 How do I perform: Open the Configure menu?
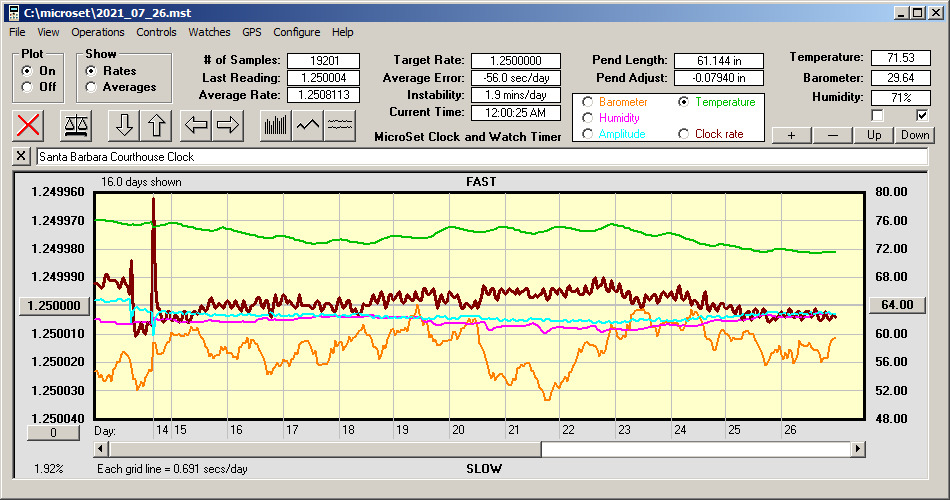296,32
